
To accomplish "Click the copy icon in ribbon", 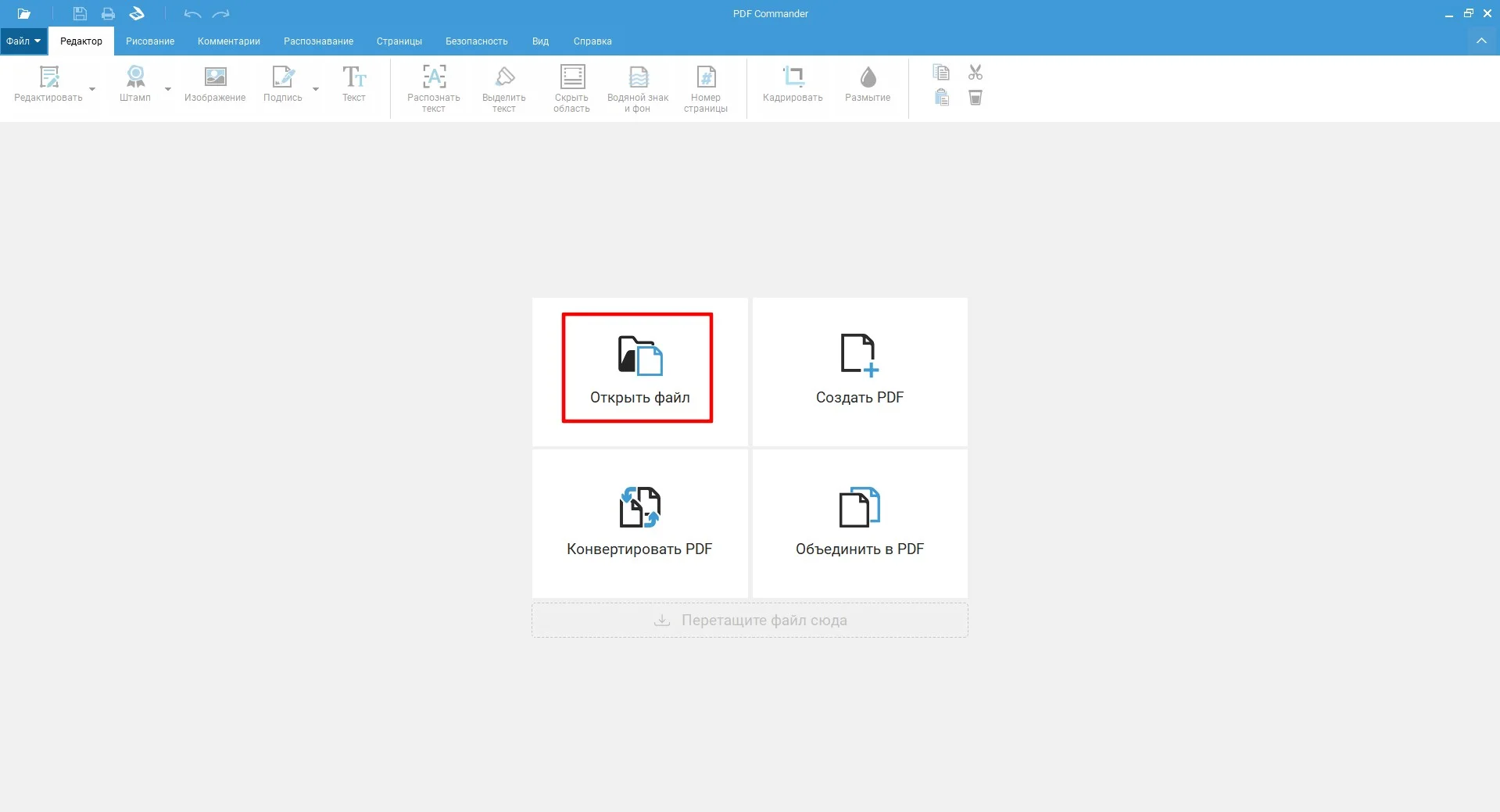I will pyautogui.click(x=941, y=73).
